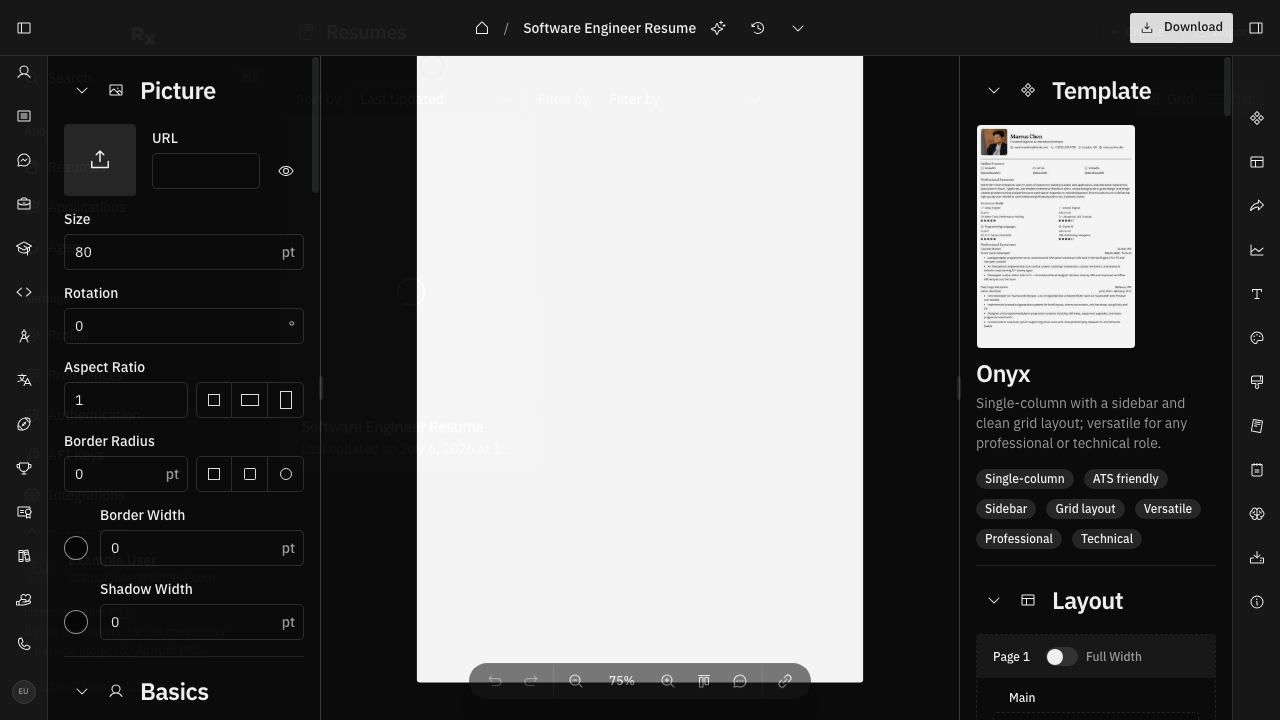
Task: Select the circle border radius icon
Action: pos(286,474)
